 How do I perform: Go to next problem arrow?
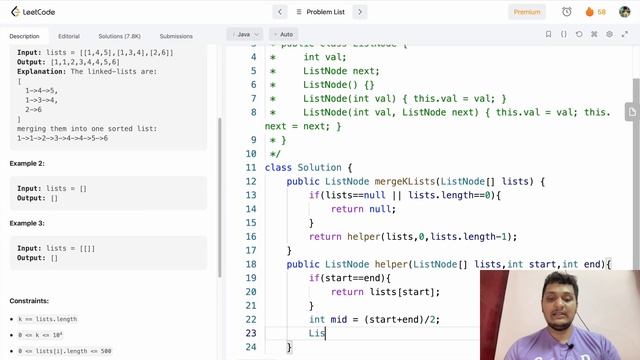360,12
